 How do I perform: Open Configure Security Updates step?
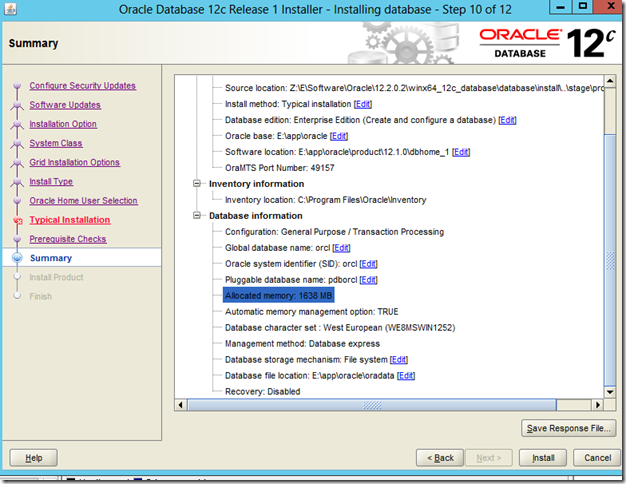(x=82, y=86)
